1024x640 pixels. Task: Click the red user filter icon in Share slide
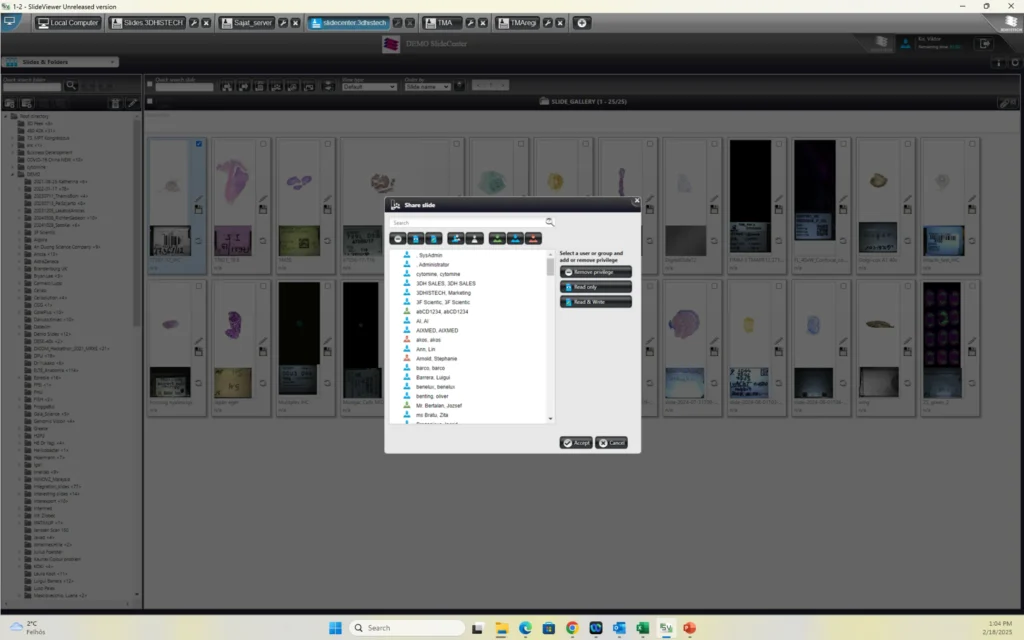click(534, 239)
